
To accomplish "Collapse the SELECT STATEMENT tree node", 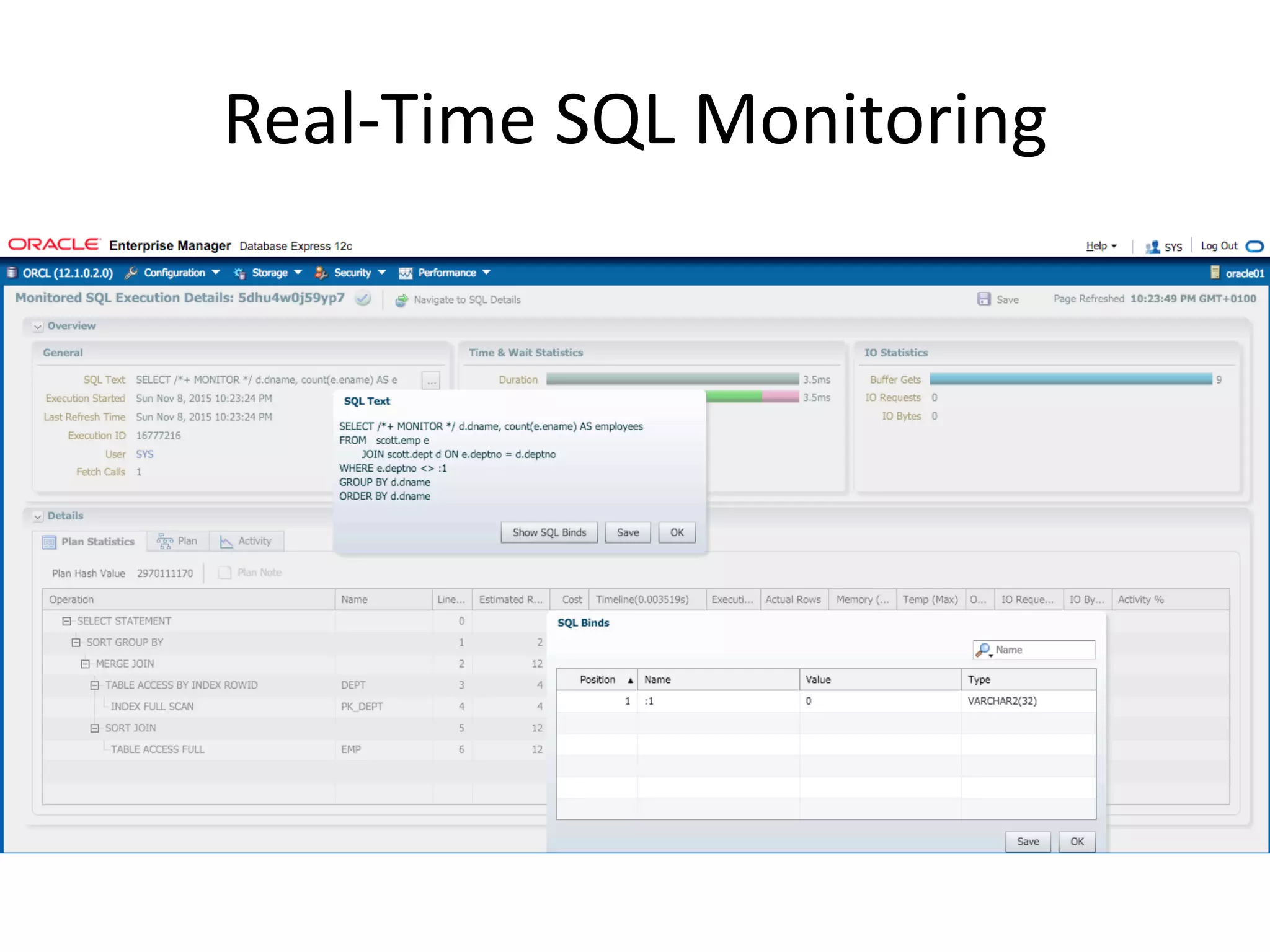I will click(66, 621).
